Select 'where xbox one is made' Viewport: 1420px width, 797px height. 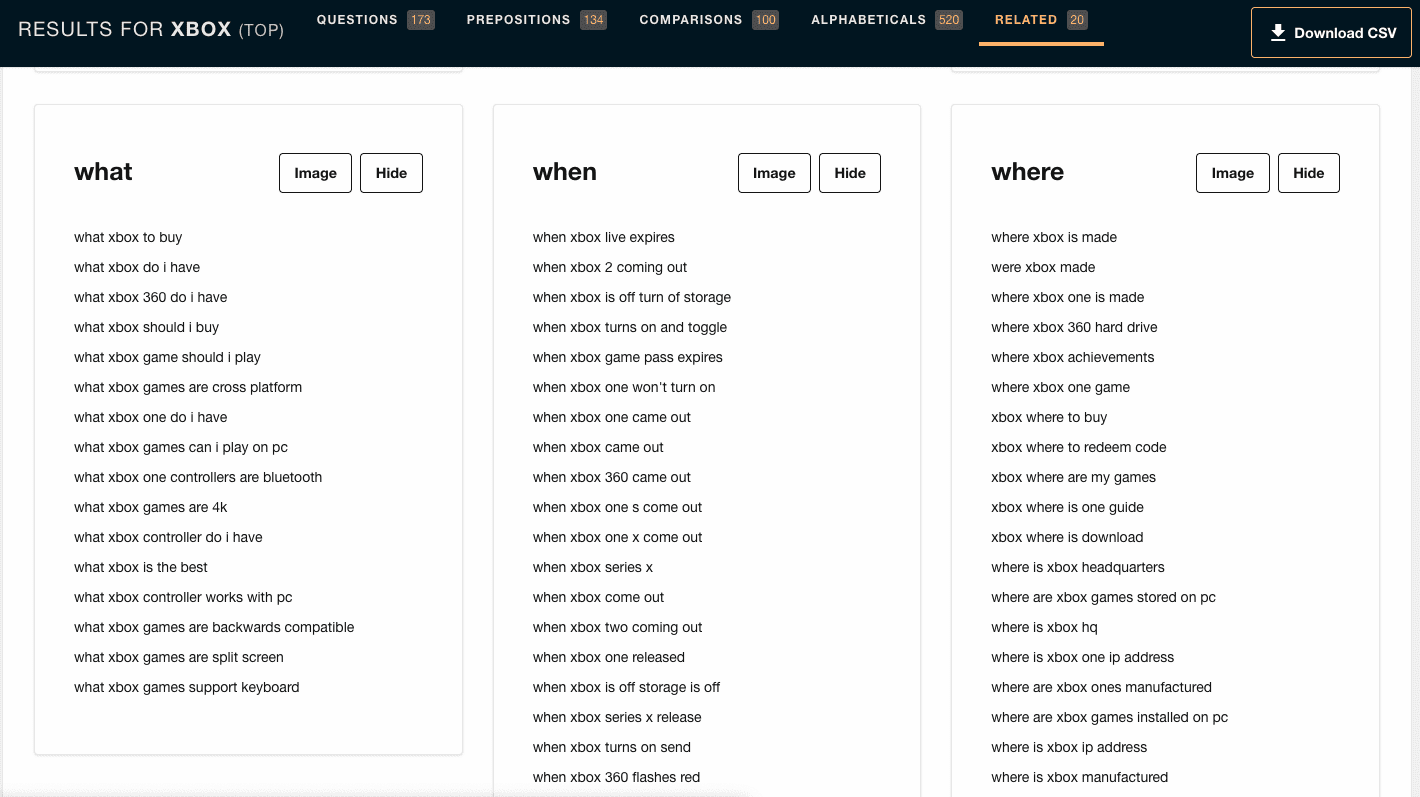click(1068, 297)
